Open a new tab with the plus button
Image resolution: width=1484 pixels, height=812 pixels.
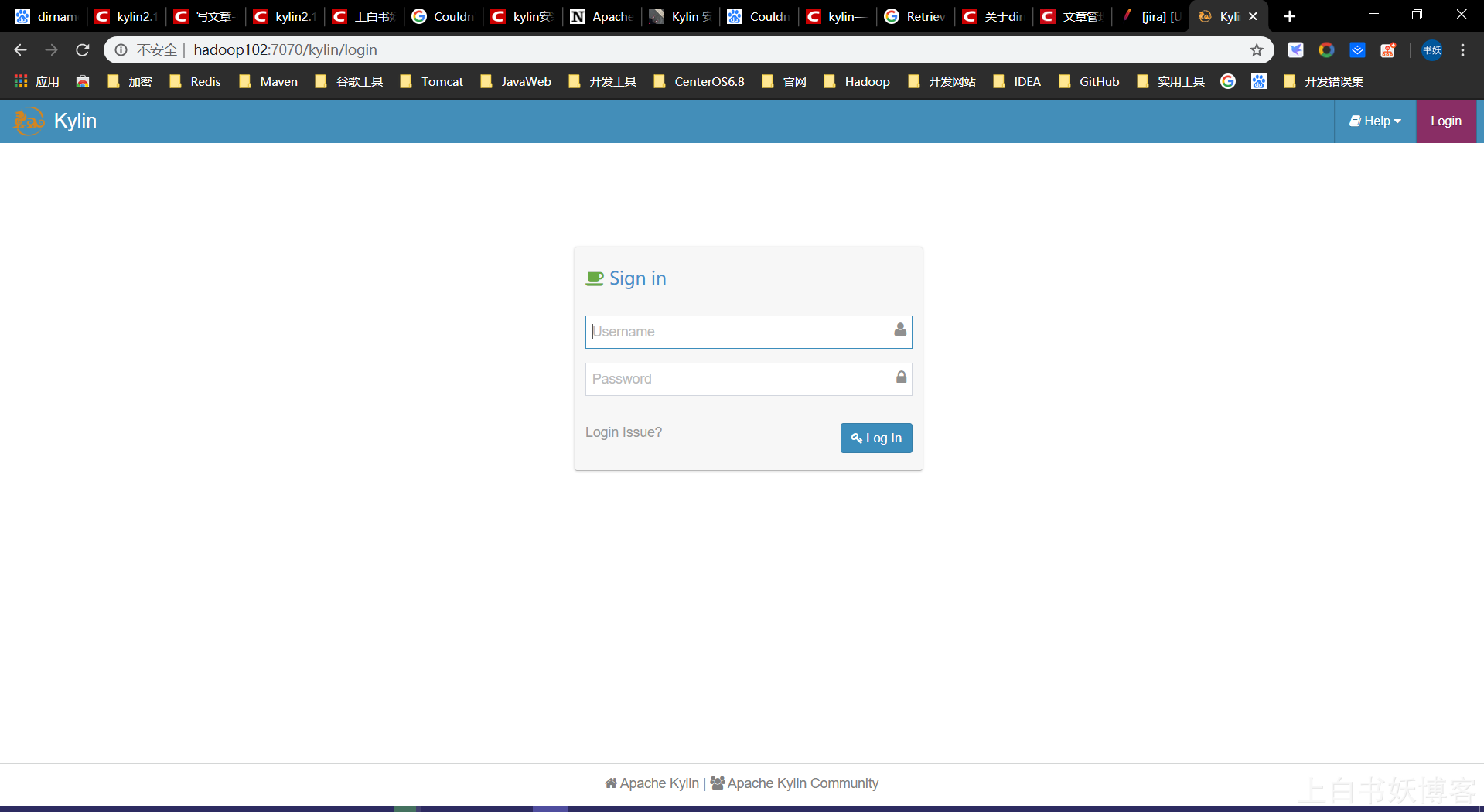[x=1289, y=16]
